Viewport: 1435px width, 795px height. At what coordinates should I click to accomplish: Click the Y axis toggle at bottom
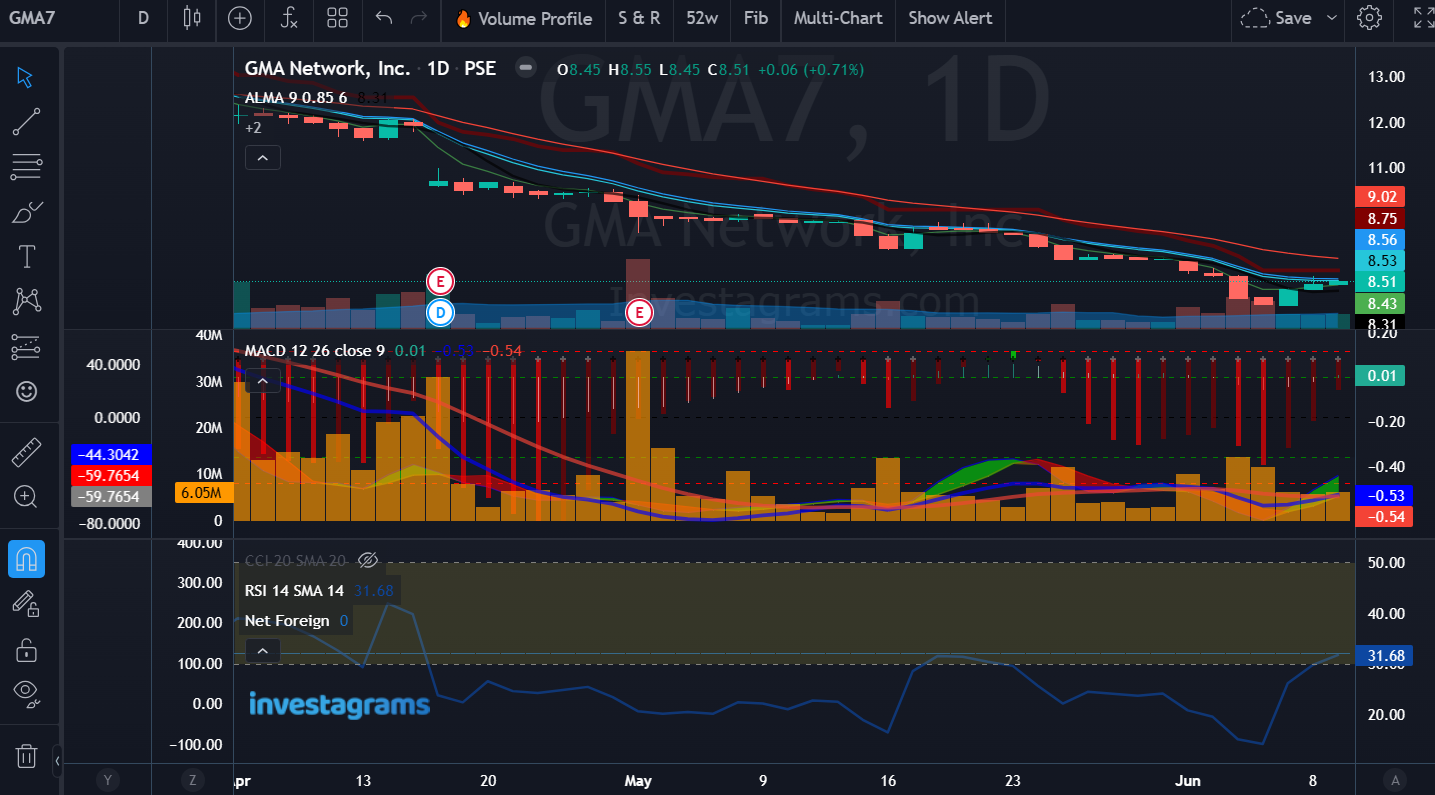107,780
